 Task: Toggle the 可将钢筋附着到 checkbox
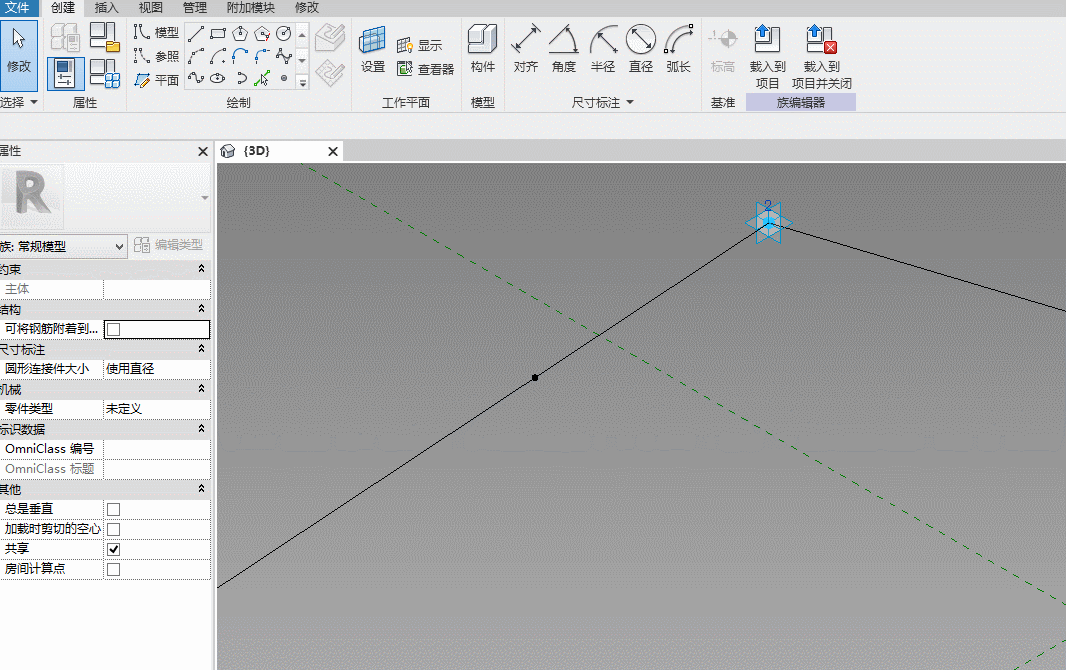click(114, 330)
